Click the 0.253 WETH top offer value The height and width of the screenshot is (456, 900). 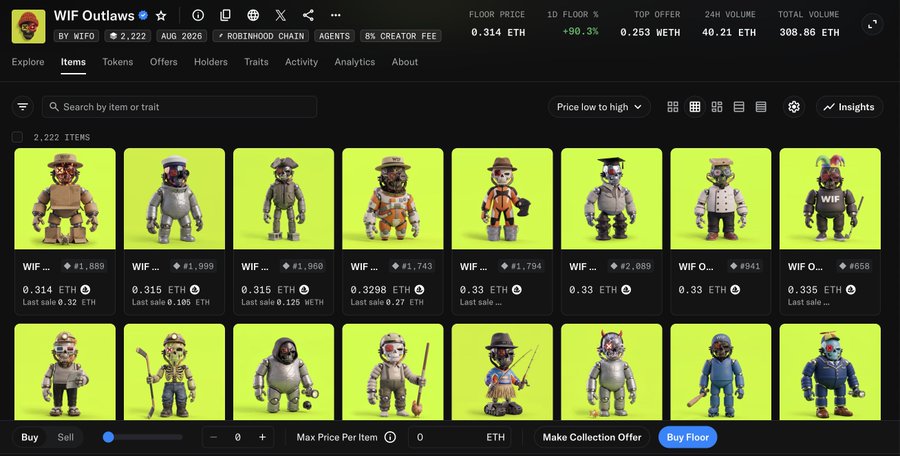[x=650, y=32]
